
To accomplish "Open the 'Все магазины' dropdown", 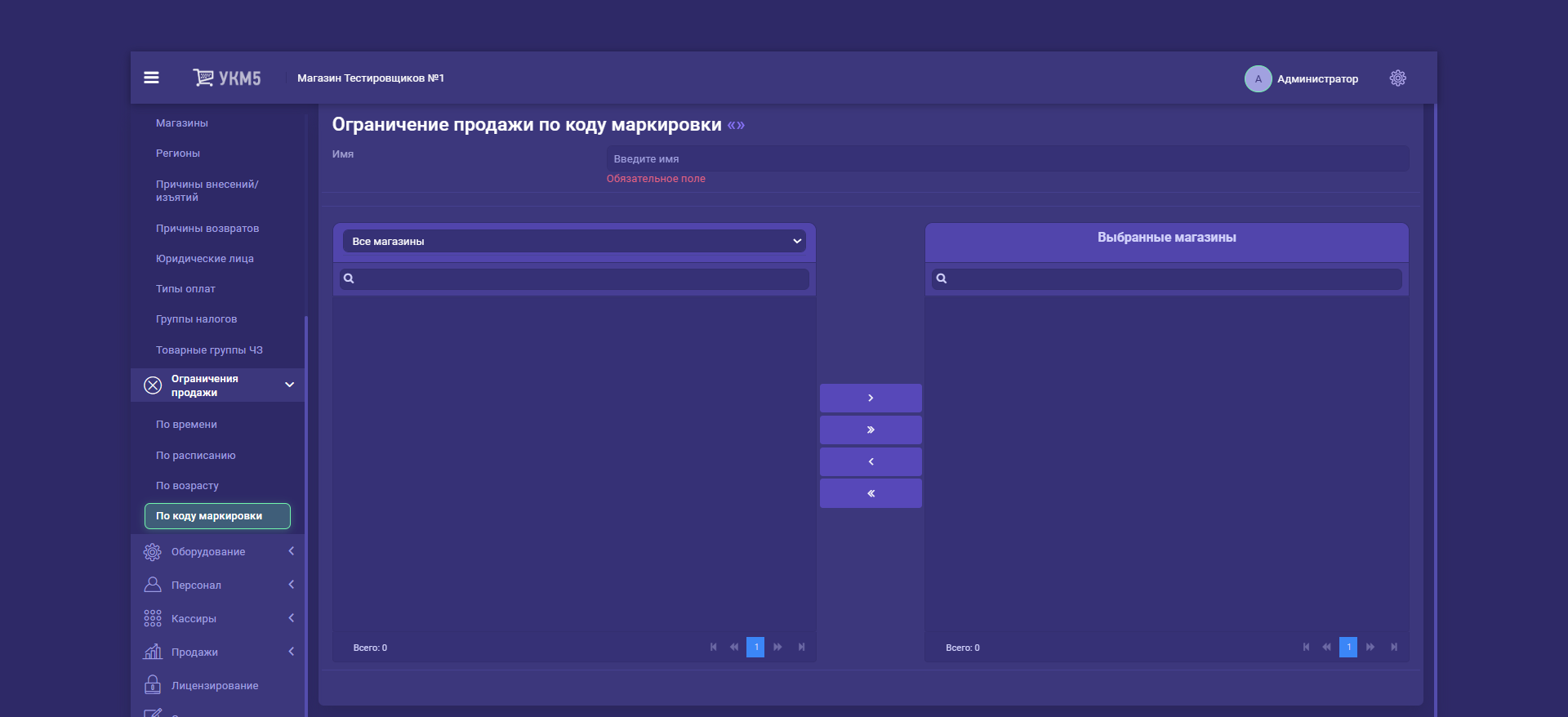I will 574,241.
